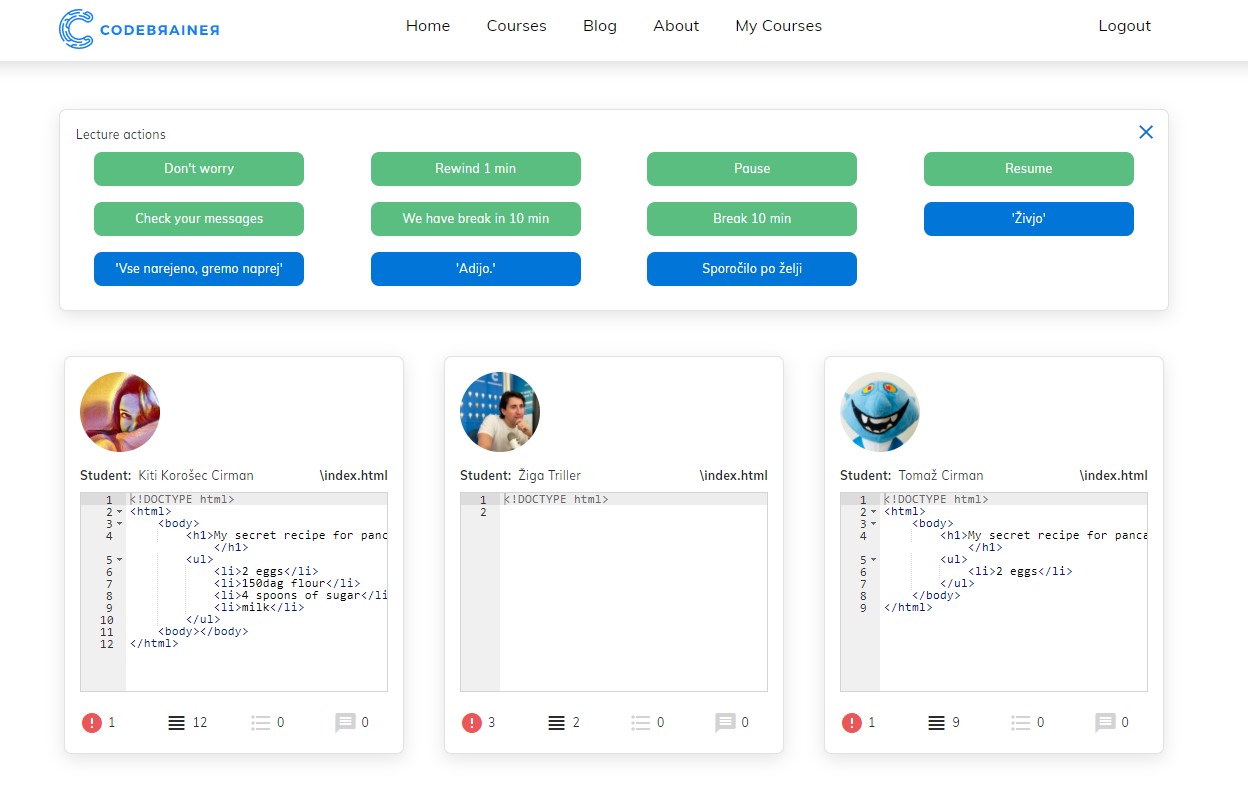
Task: Click the error count icon on Kiti's card
Action: [x=92, y=722]
